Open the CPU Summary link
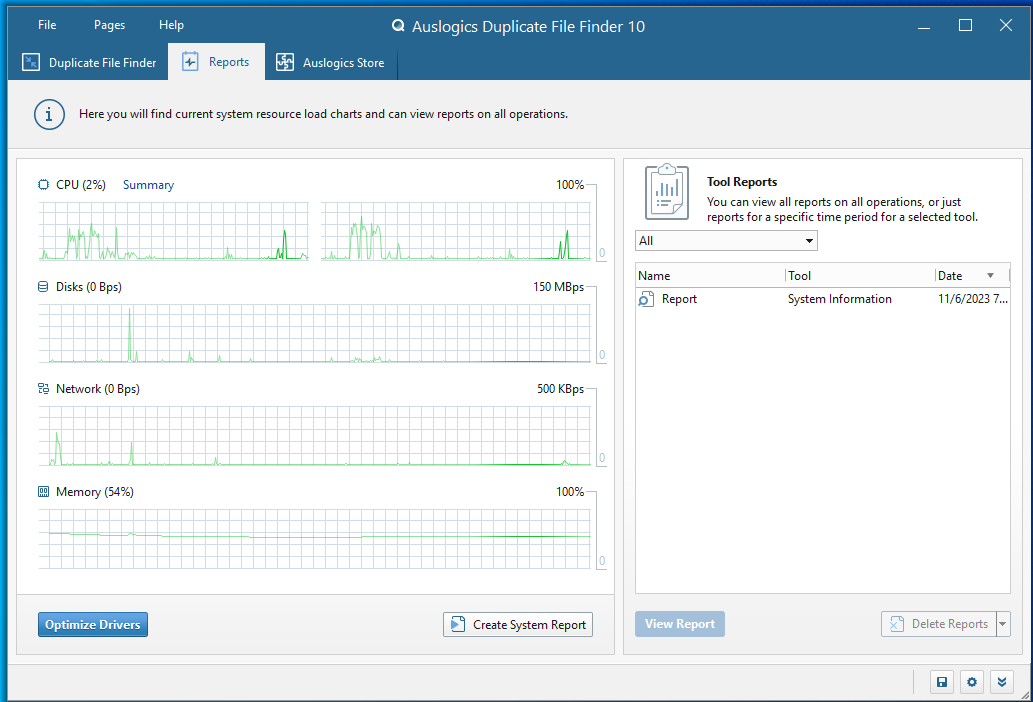 point(148,185)
